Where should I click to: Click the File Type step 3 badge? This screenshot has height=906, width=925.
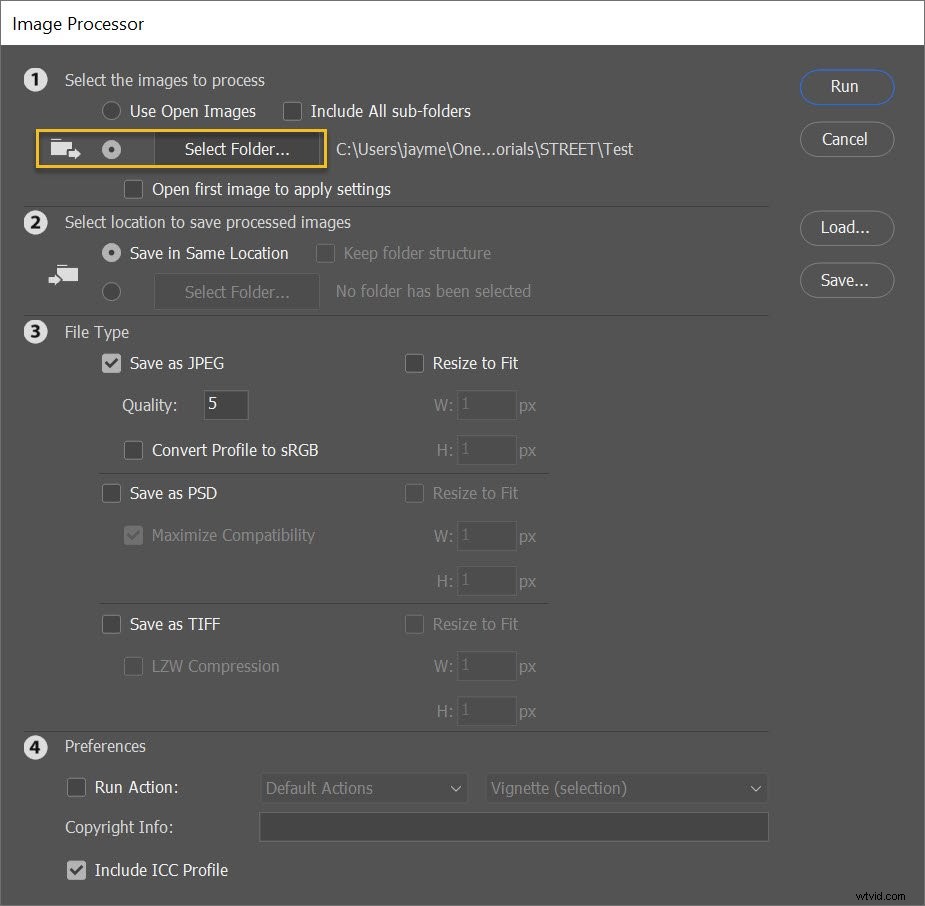click(36, 331)
